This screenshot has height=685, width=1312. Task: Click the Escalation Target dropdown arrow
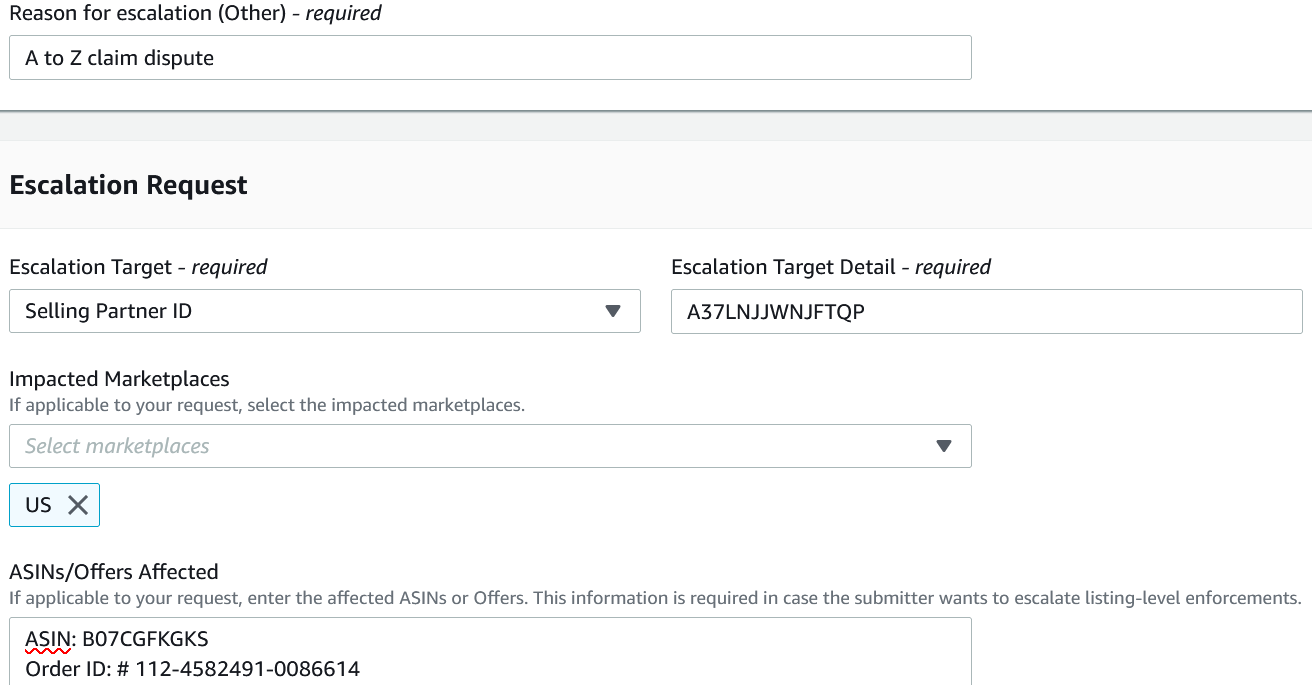(613, 311)
